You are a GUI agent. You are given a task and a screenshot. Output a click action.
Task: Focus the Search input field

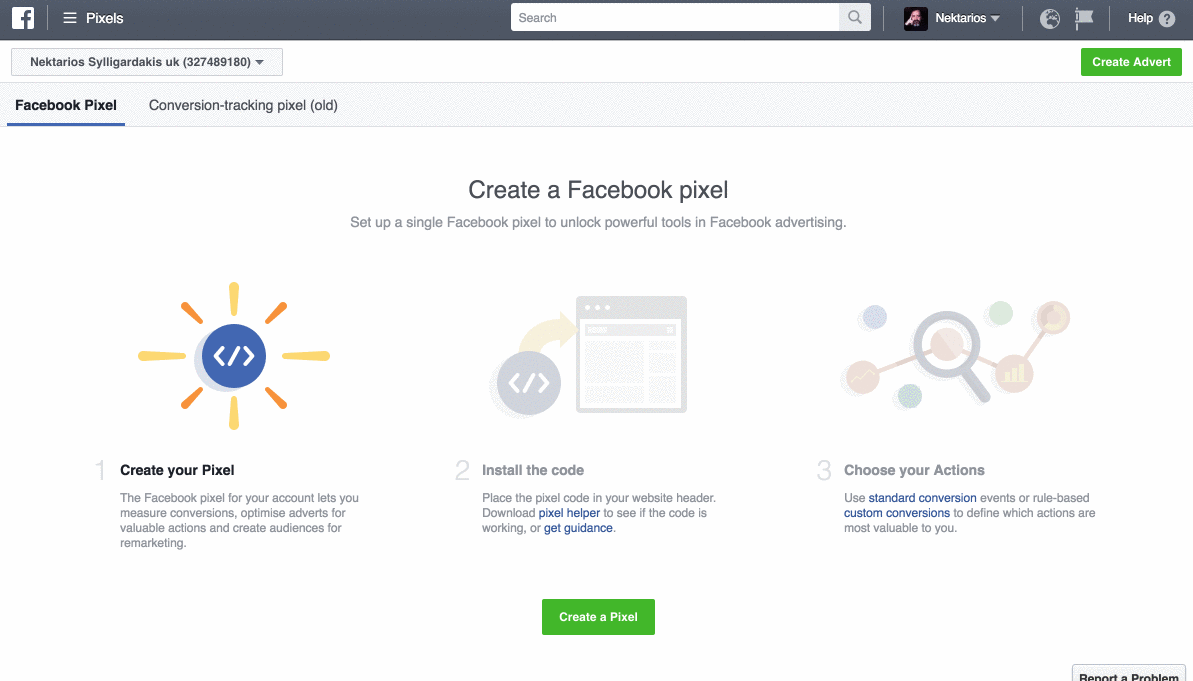tap(675, 18)
